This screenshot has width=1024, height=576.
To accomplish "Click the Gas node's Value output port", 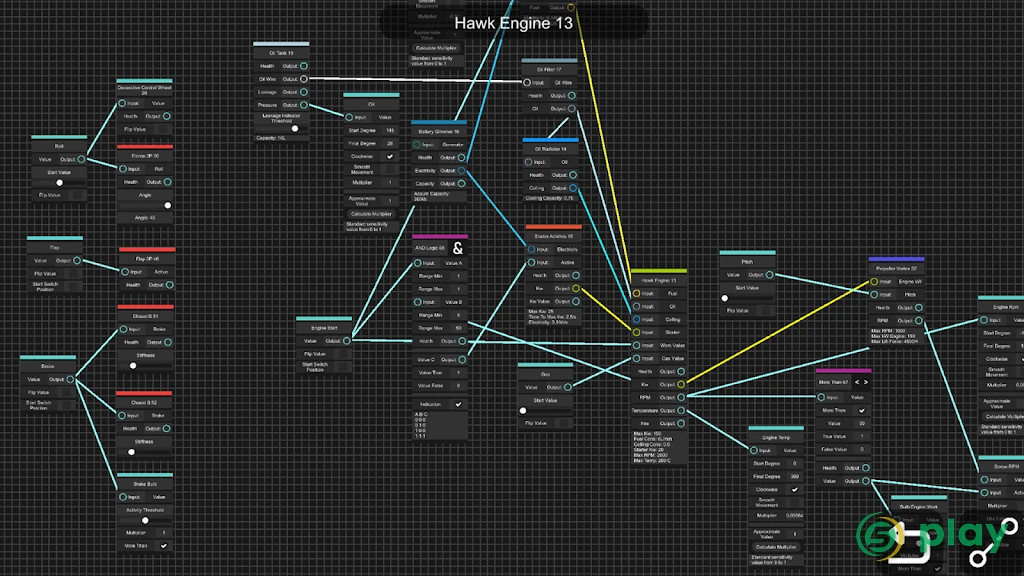I will click(x=568, y=387).
